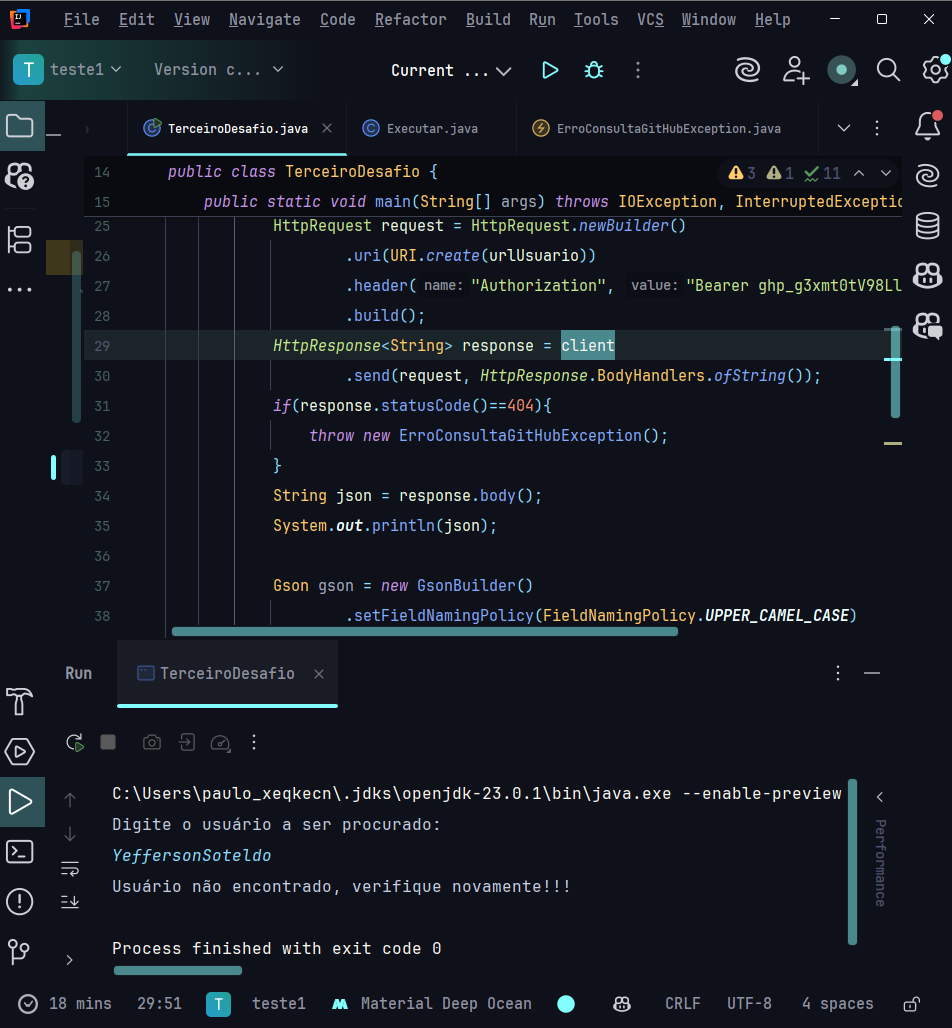The width and height of the screenshot is (952, 1028).
Task: Click the Code With Me add-user icon
Action: click(x=795, y=70)
